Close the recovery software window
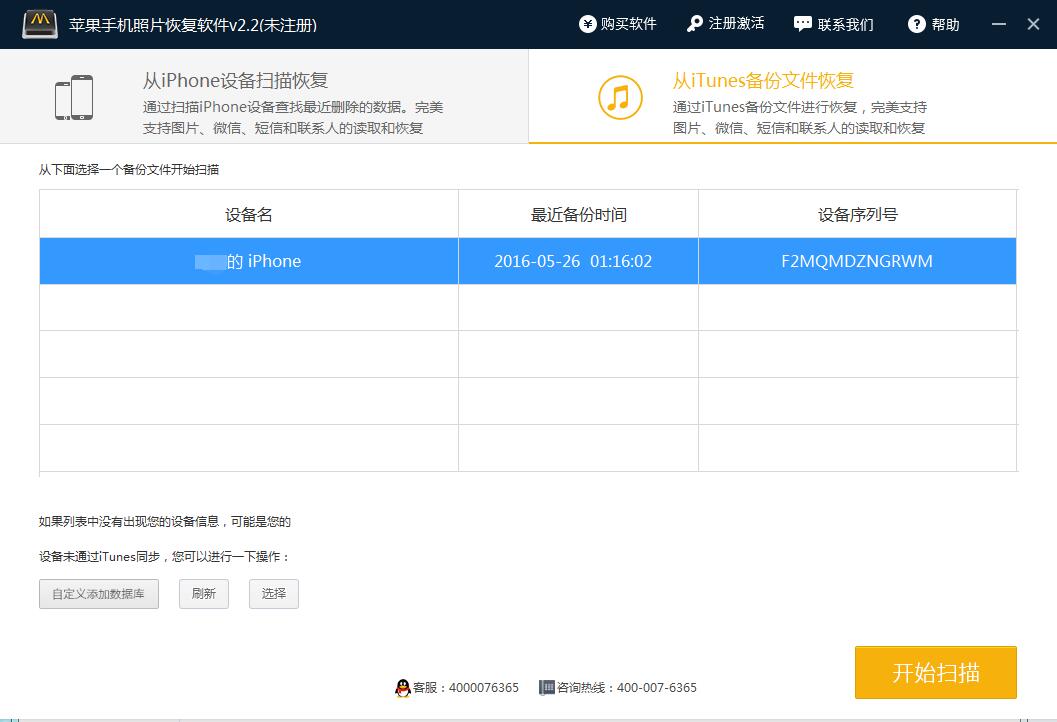The image size is (1057, 722). pos(1033,24)
